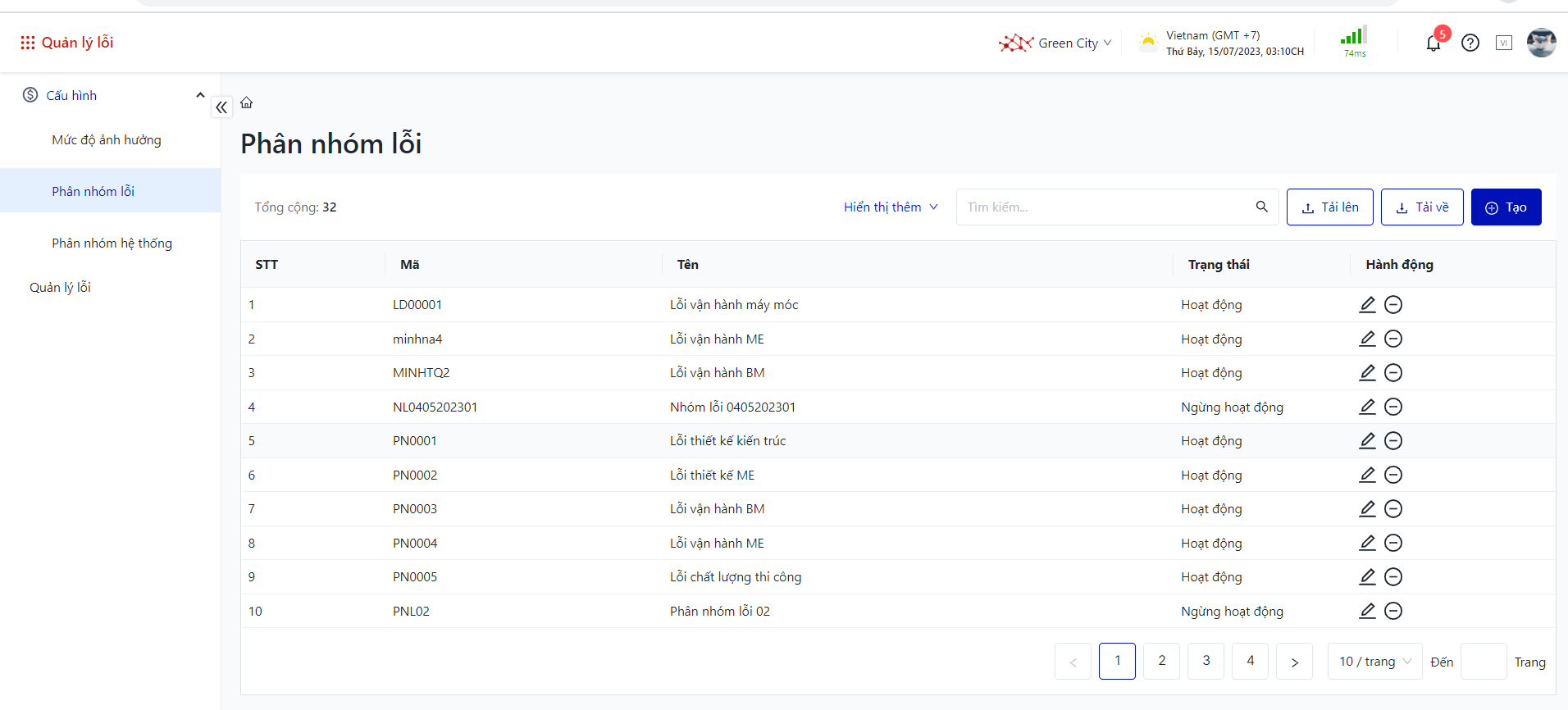Image resolution: width=1568 pixels, height=710 pixels.
Task: Expand the Hiển thị thêm options
Action: tap(891, 207)
